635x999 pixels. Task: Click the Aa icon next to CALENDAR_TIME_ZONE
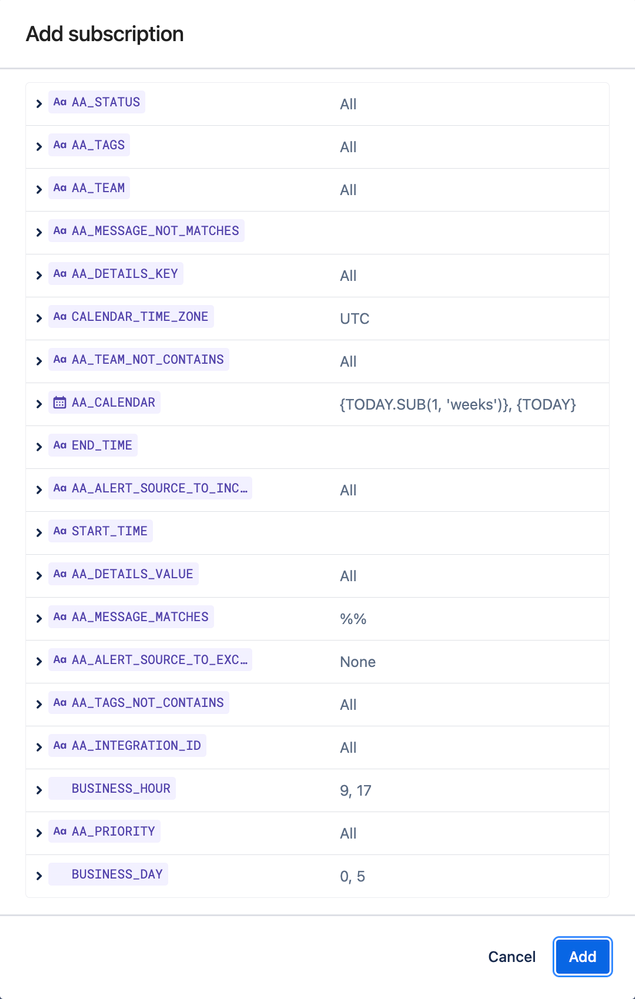60,317
